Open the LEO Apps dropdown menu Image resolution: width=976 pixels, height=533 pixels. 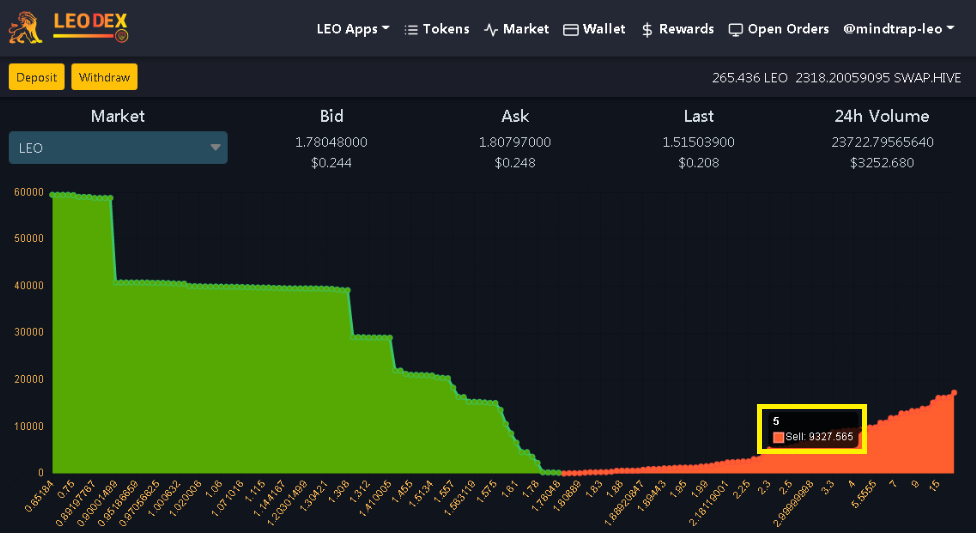tap(353, 29)
